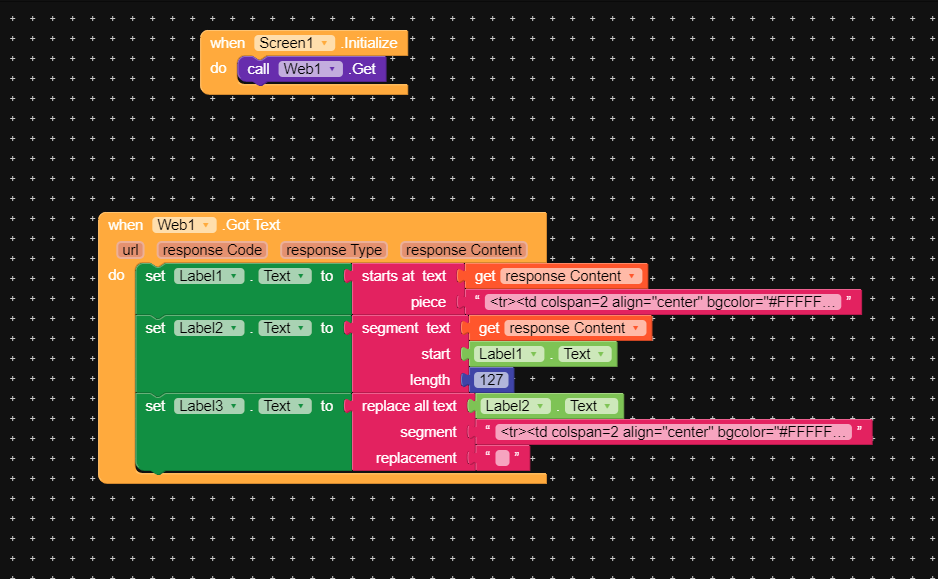Select the url parameter in the Got Text event
The image size is (938, 579).
coord(130,250)
